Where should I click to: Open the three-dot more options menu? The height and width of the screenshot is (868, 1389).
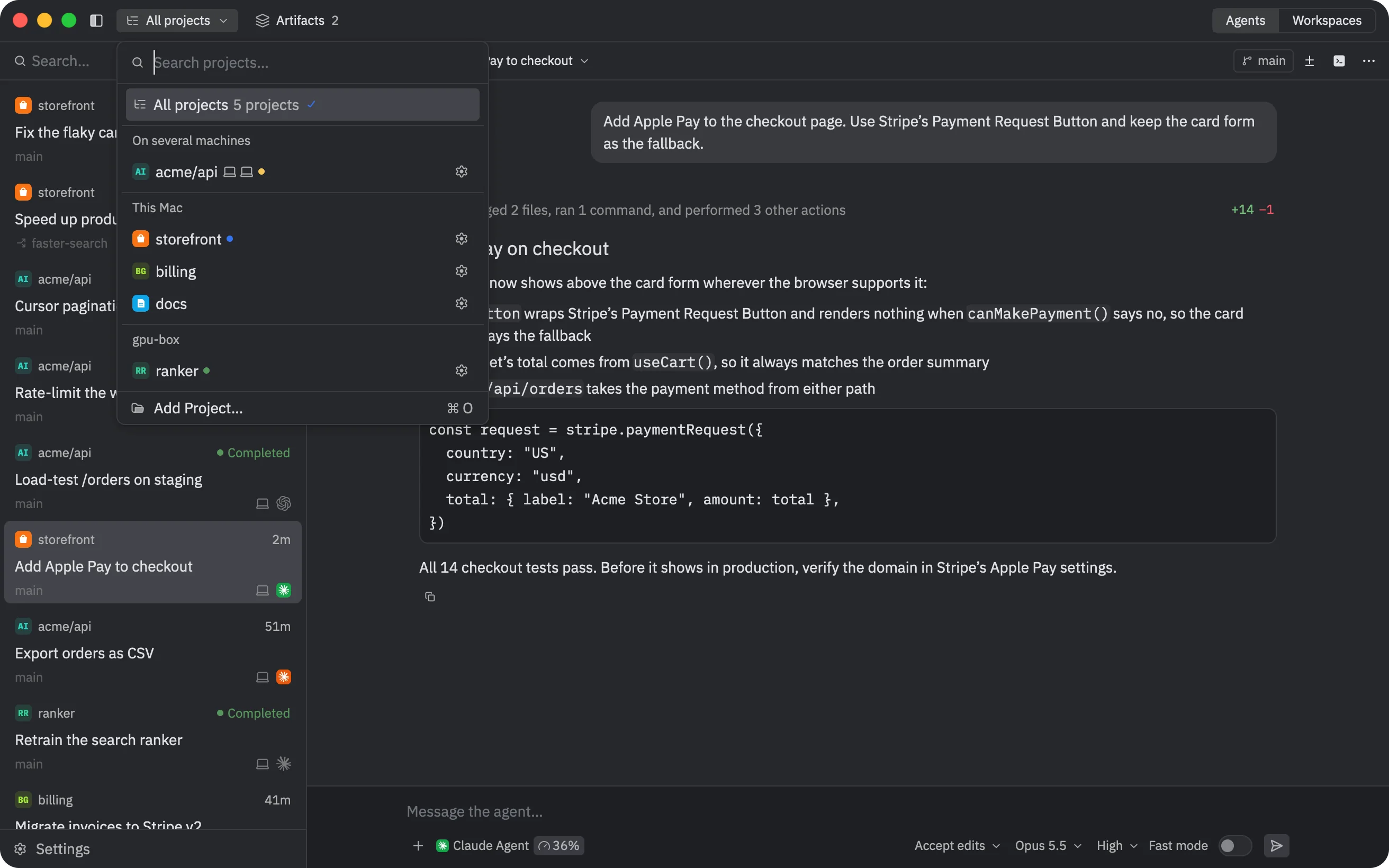click(x=1369, y=61)
